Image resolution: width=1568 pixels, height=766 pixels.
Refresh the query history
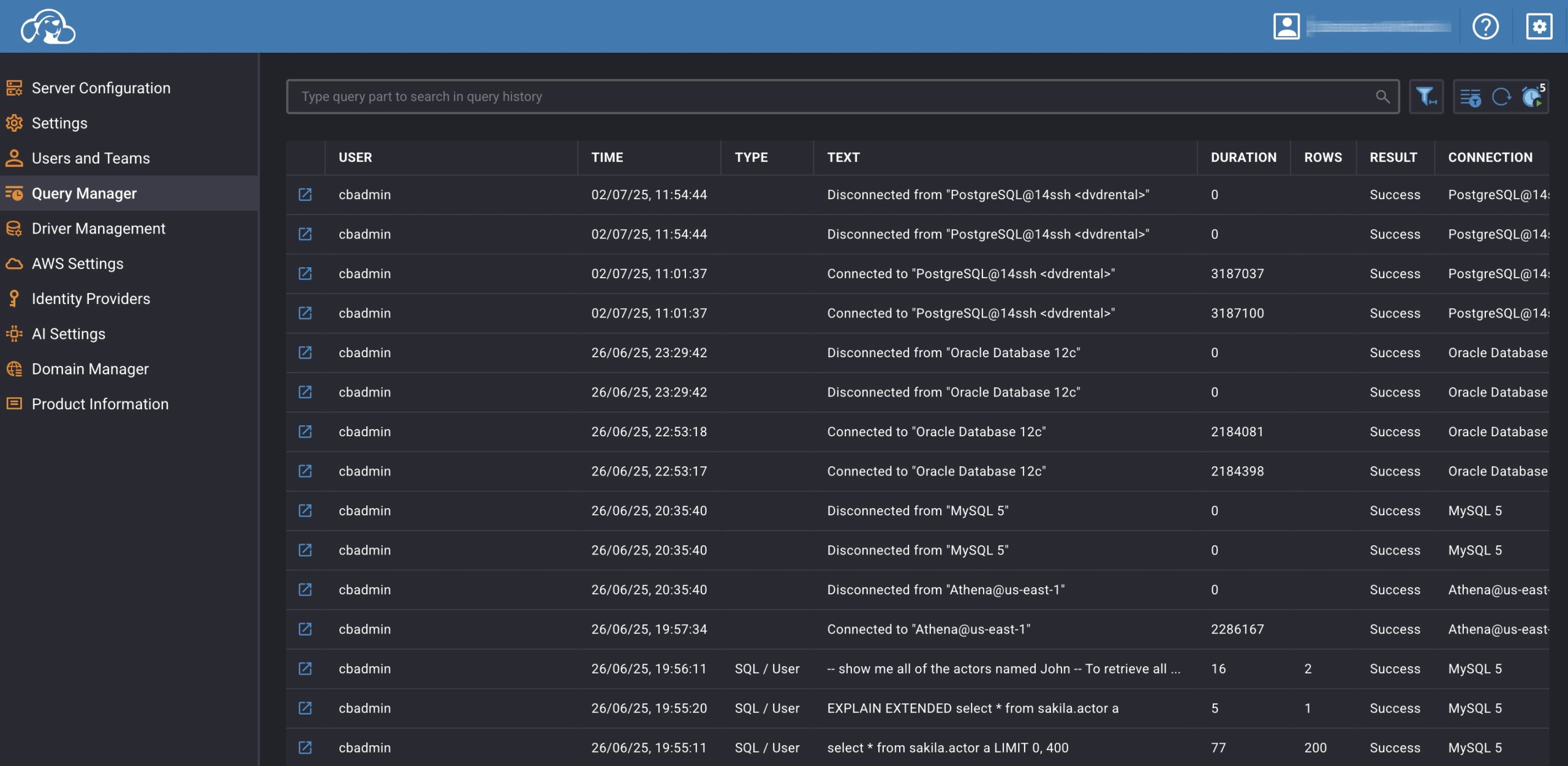pyautogui.click(x=1501, y=97)
